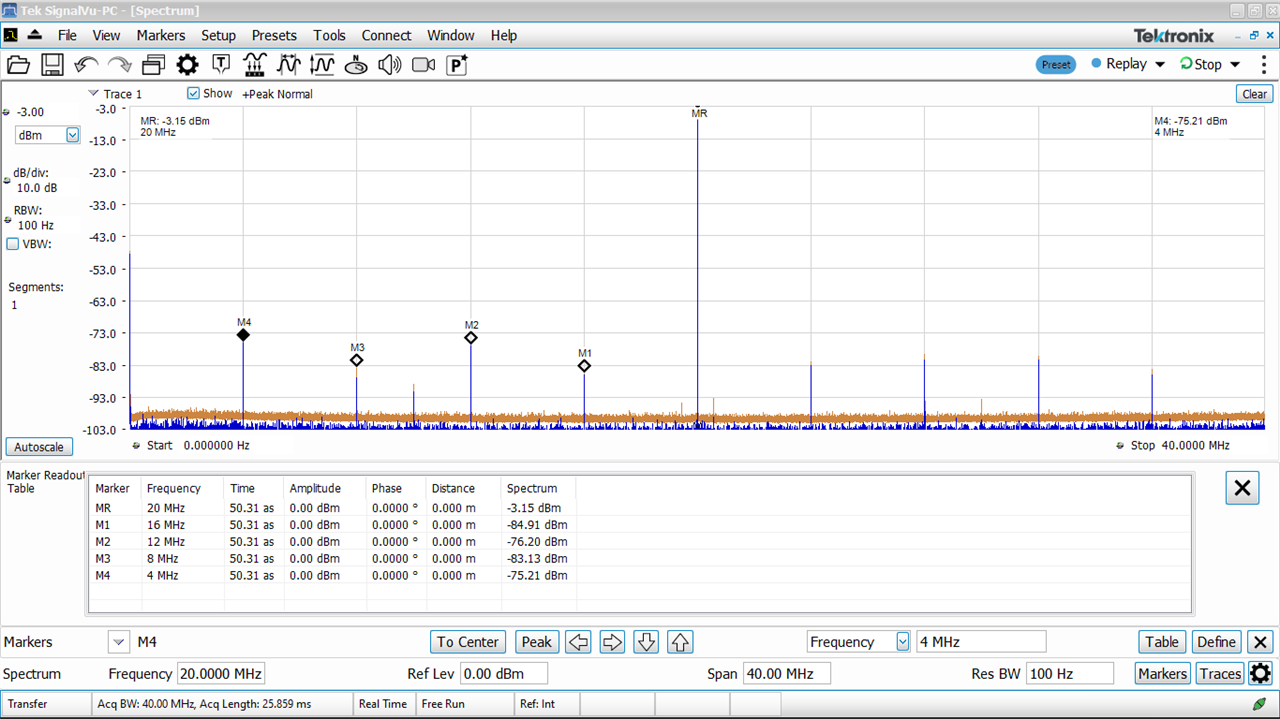
Task: Click the Redo arrow icon
Action: click(120, 65)
